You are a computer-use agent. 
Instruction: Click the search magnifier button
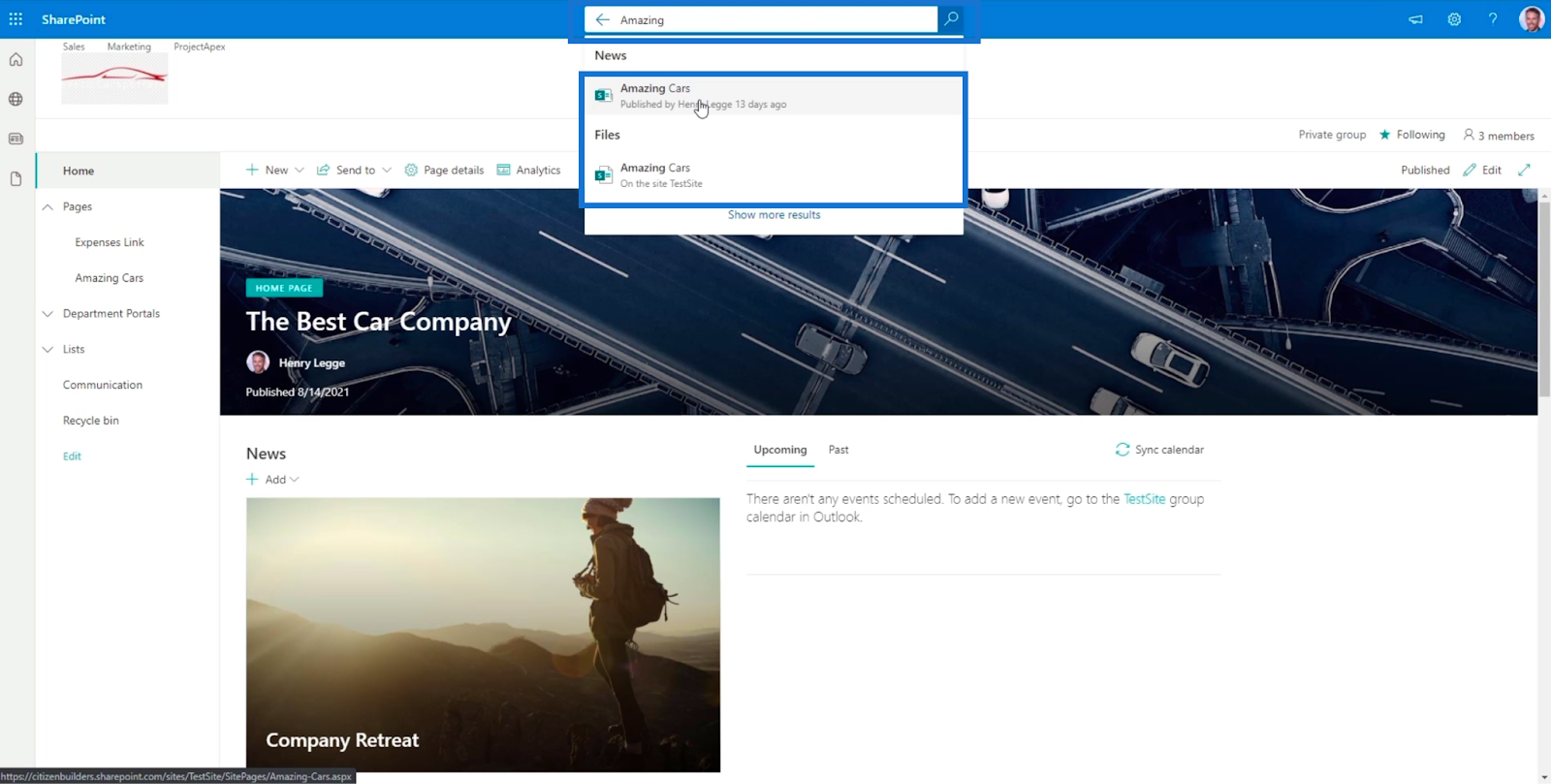tap(951, 19)
